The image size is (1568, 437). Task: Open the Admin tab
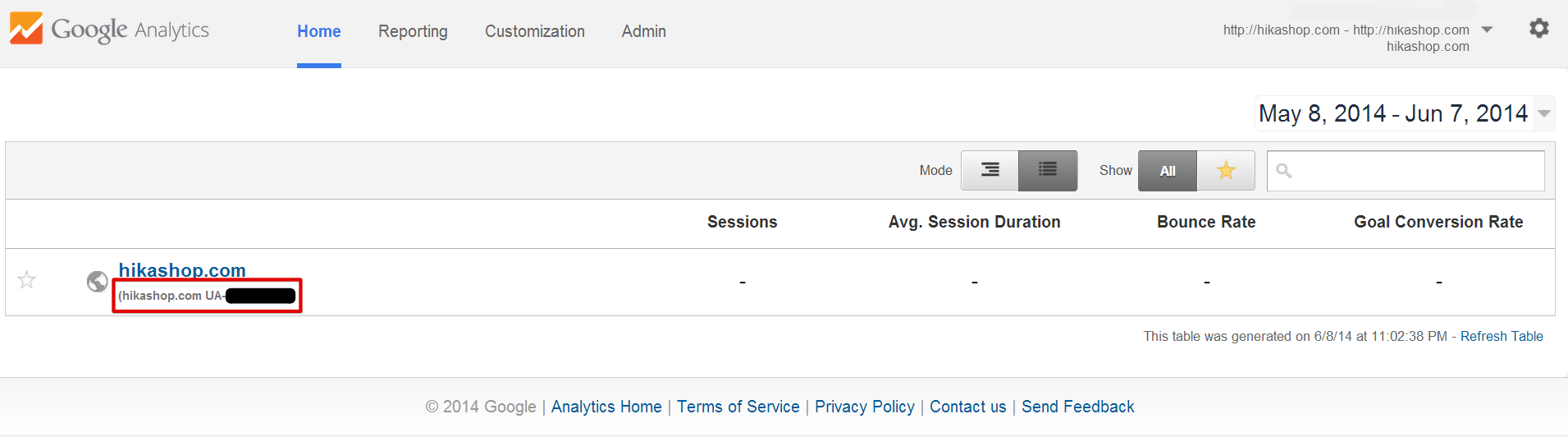(x=644, y=31)
